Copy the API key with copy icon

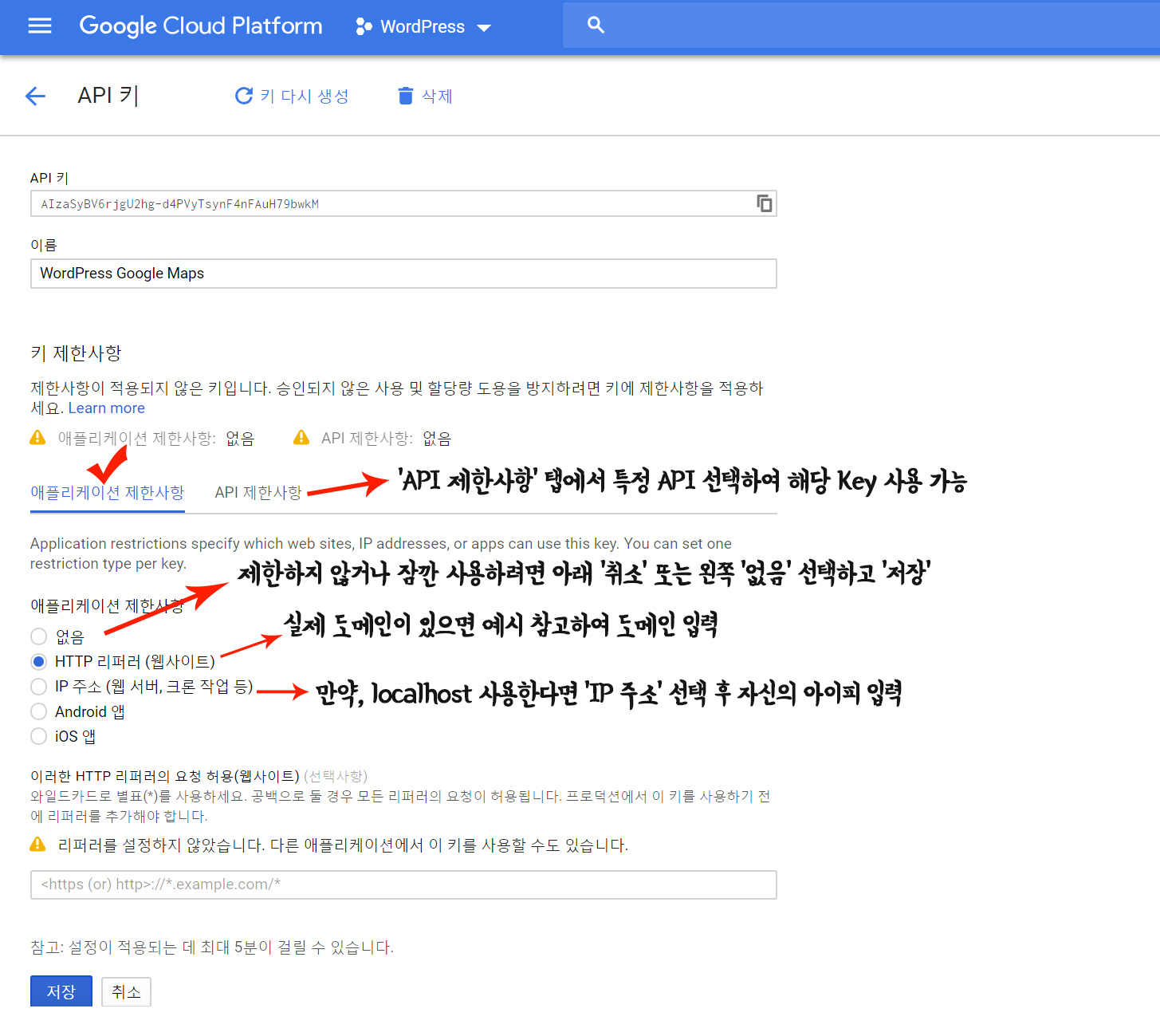click(764, 203)
